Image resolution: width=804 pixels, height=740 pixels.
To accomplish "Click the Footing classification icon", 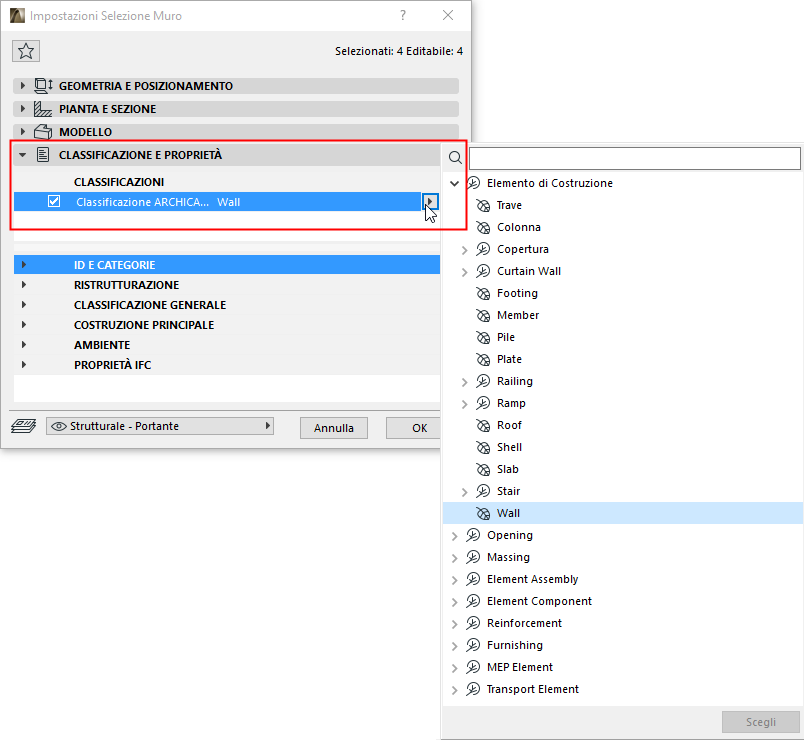I will click(483, 293).
